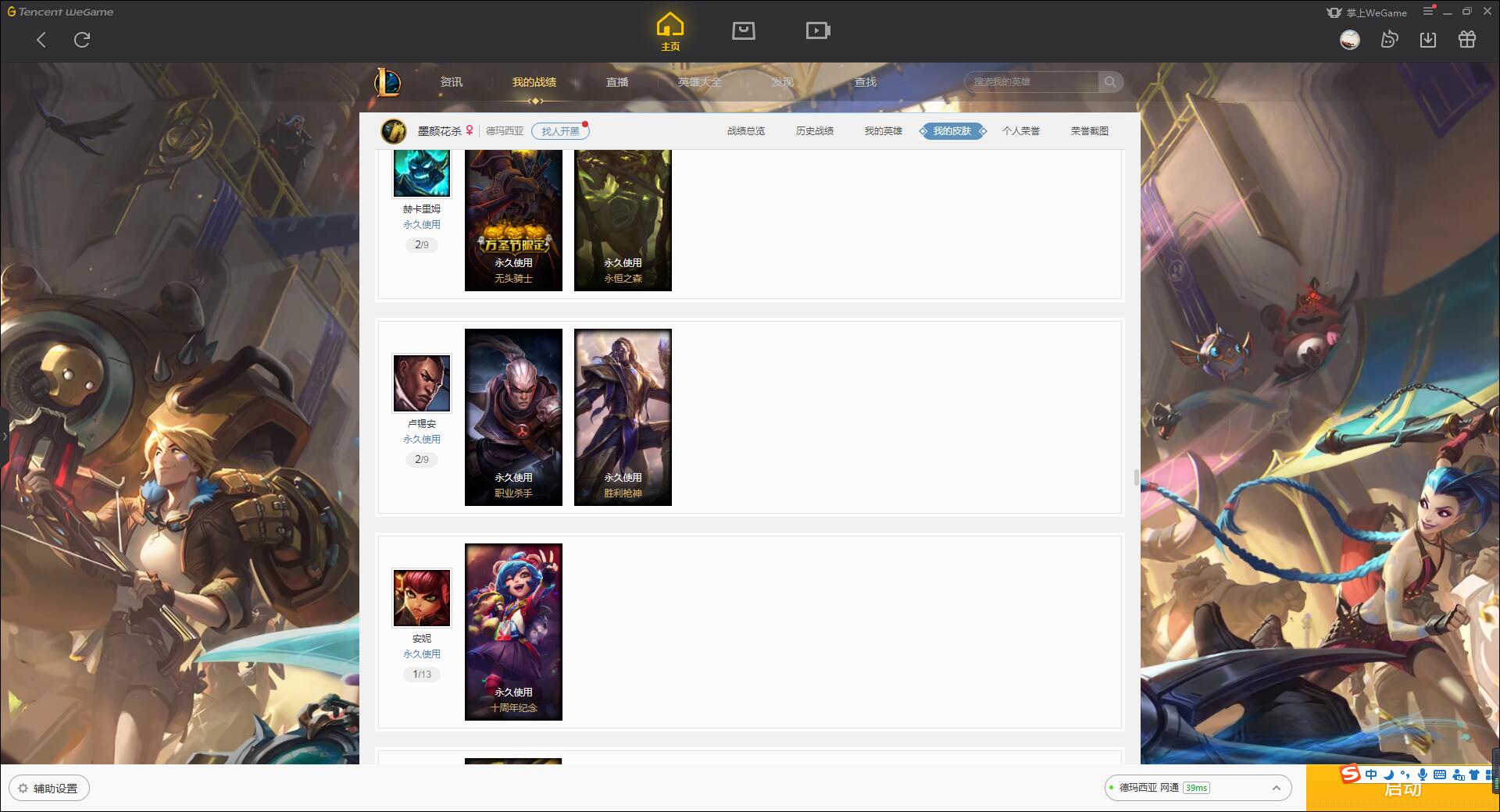
Task: Open the download manager icon
Action: (1428, 39)
